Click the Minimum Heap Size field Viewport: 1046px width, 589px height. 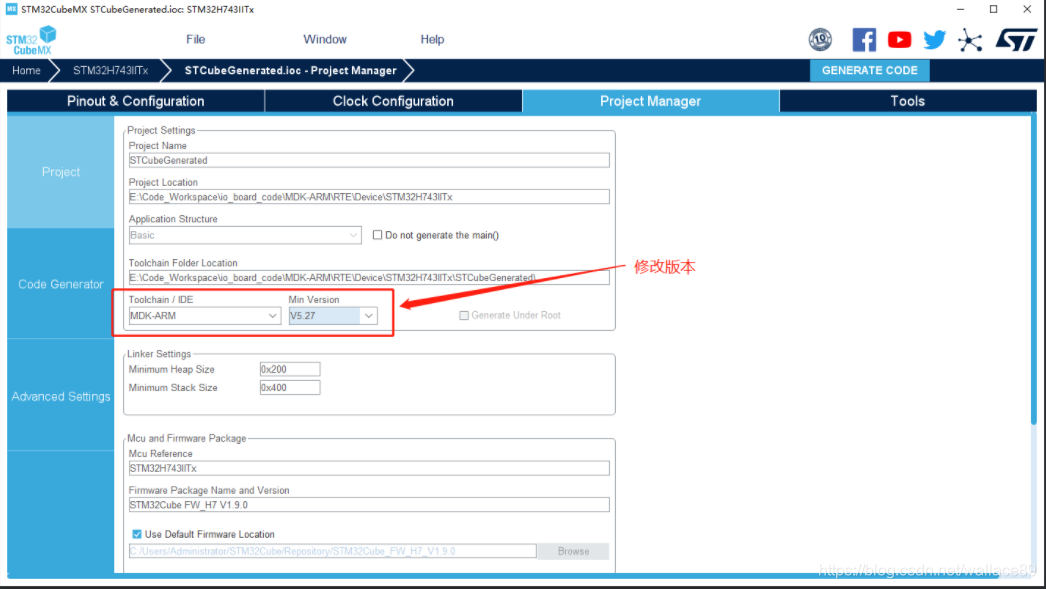pos(289,368)
